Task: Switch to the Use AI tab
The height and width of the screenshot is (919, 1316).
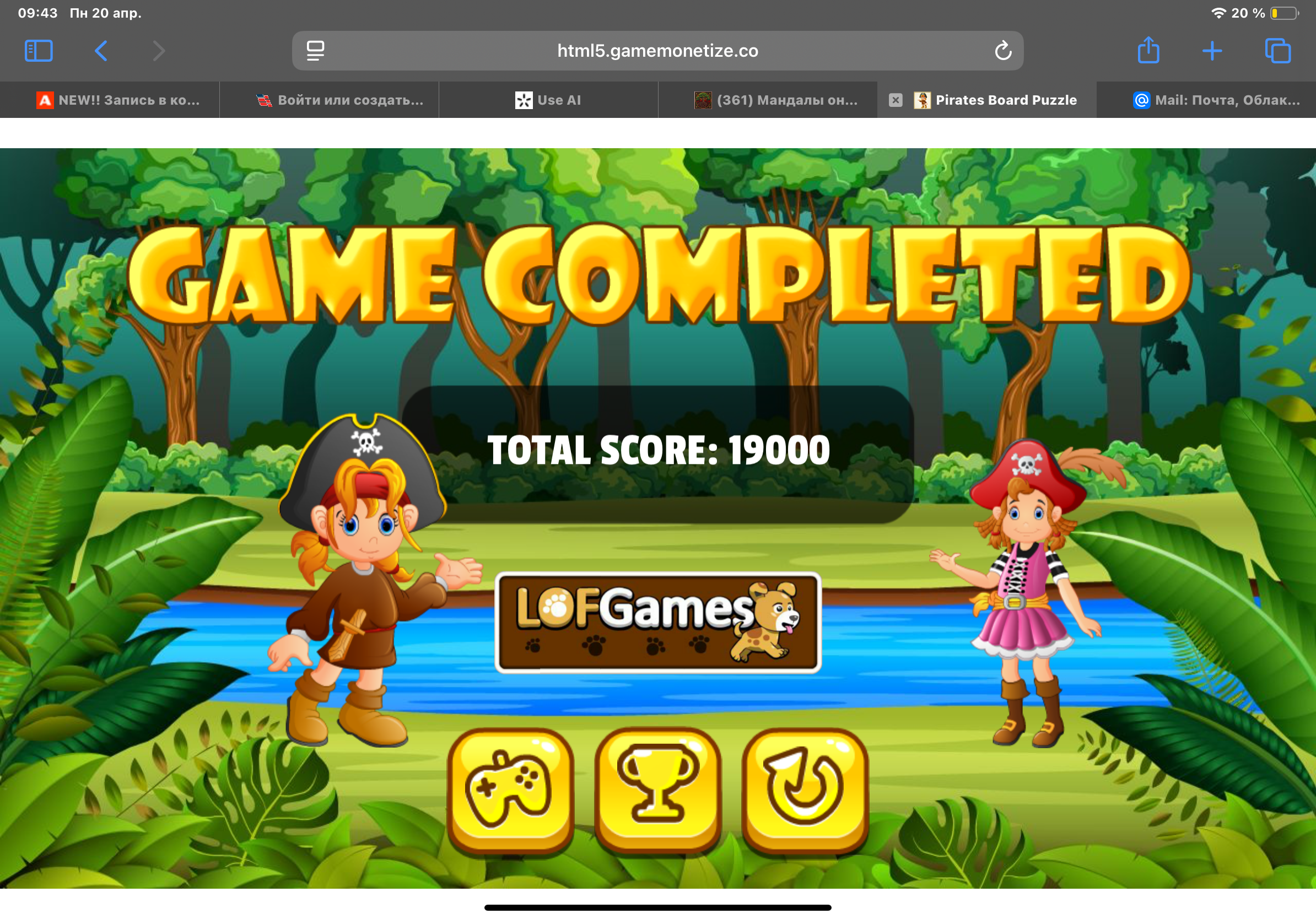Action: [x=548, y=100]
